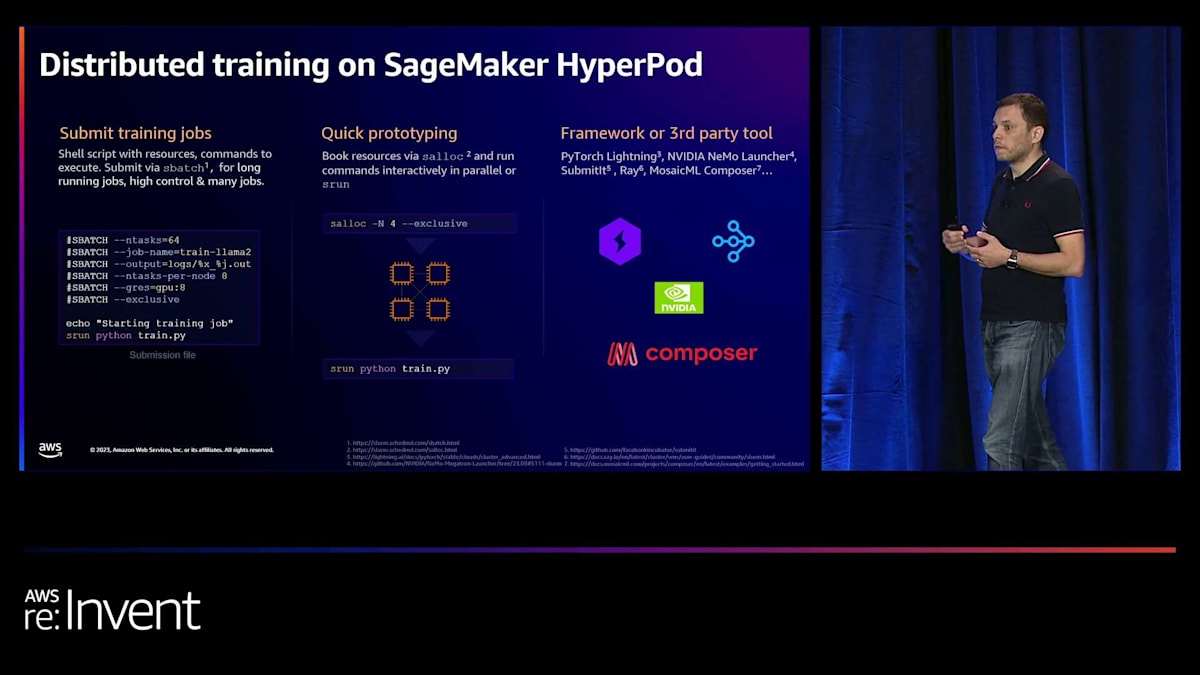Click the AWS logo on the slide footer

[x=50, y=449]
